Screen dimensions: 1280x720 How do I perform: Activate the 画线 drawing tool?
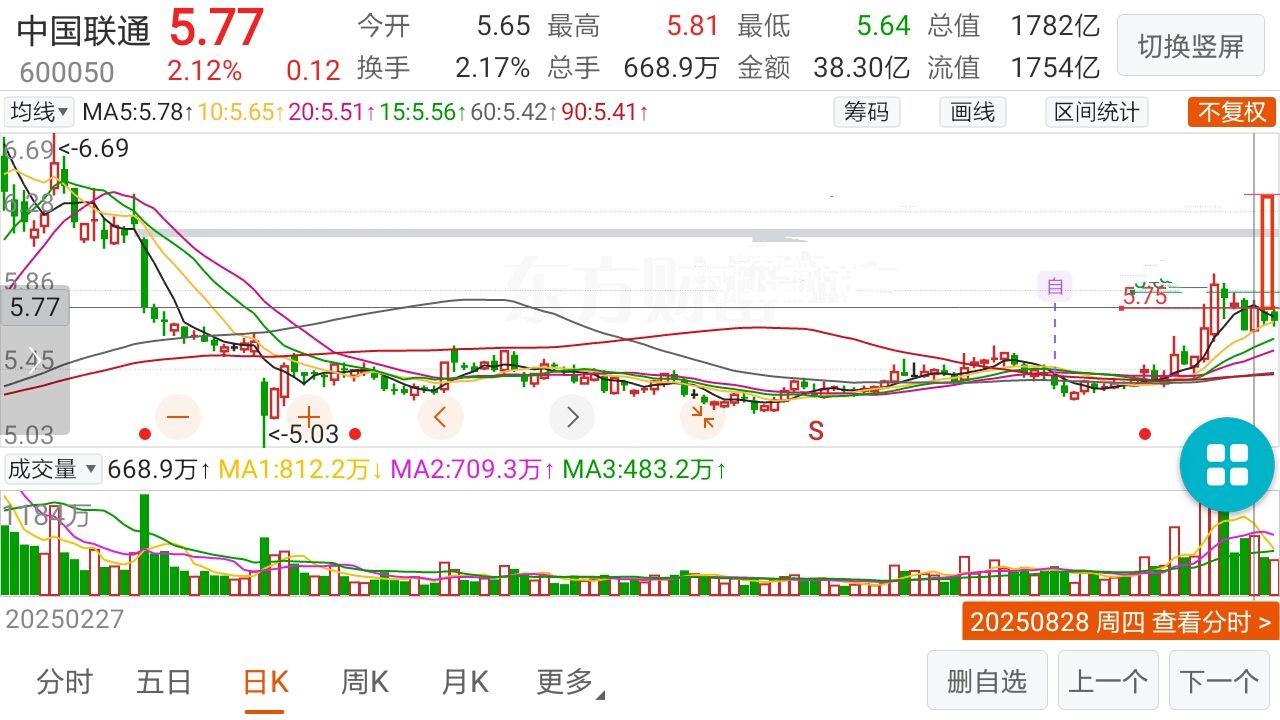coord(973,112)
